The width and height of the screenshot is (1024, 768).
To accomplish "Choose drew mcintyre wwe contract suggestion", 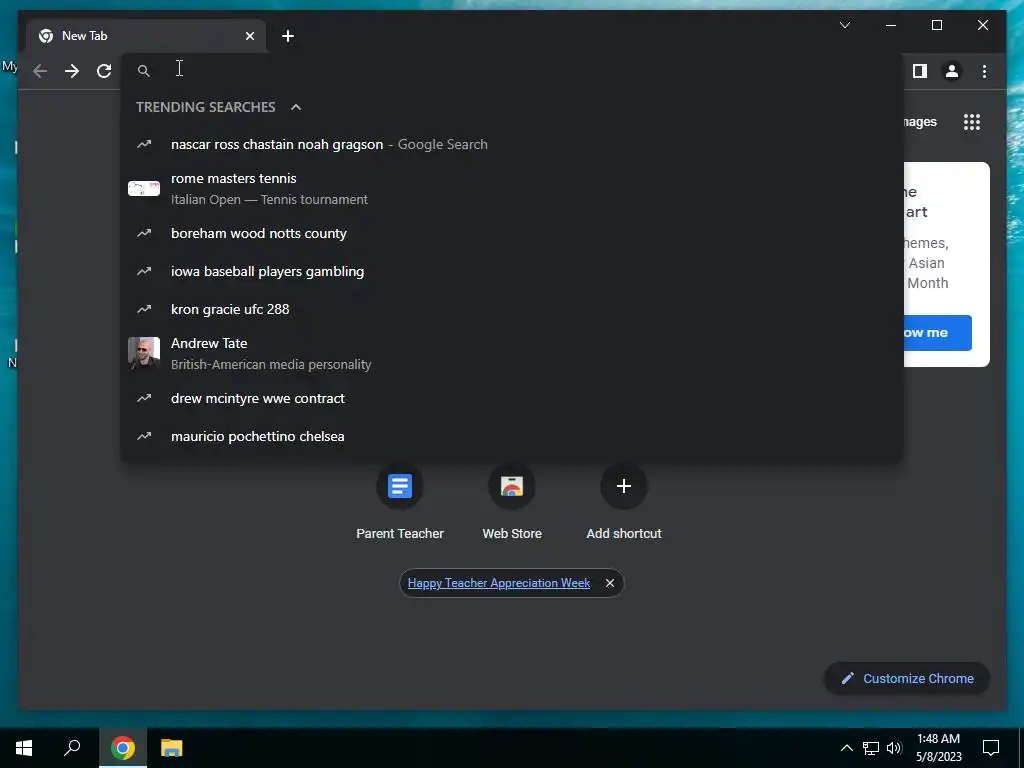I will pos(512,398).
